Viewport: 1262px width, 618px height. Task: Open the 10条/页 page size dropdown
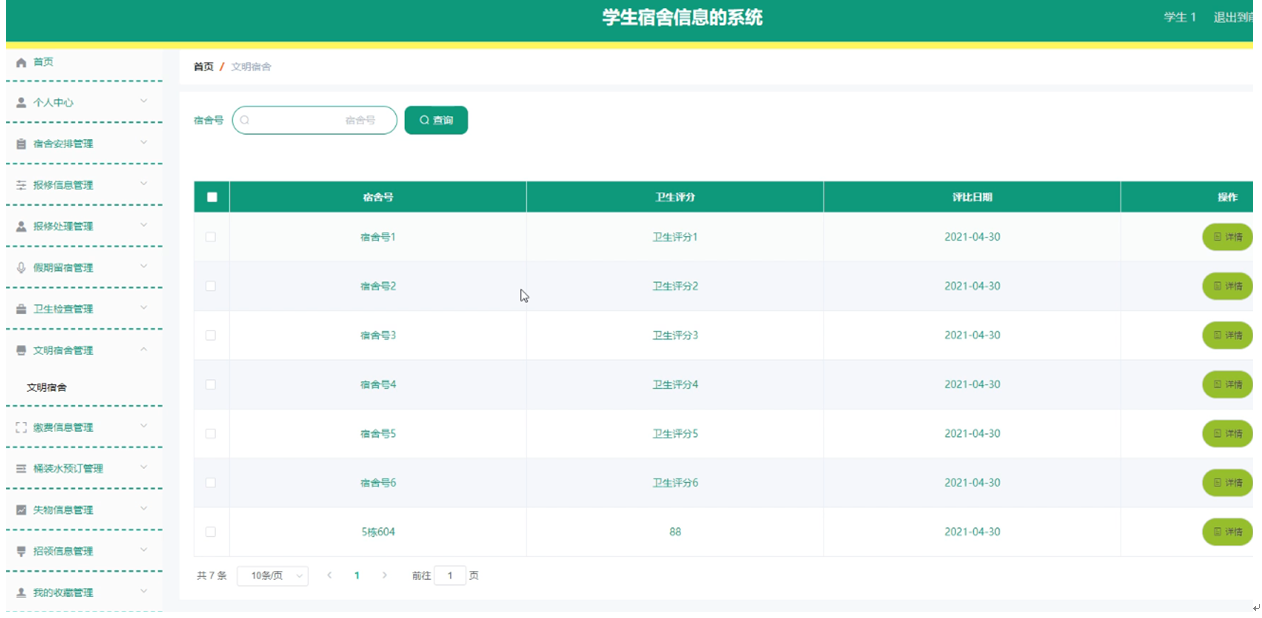click(273, 576)
